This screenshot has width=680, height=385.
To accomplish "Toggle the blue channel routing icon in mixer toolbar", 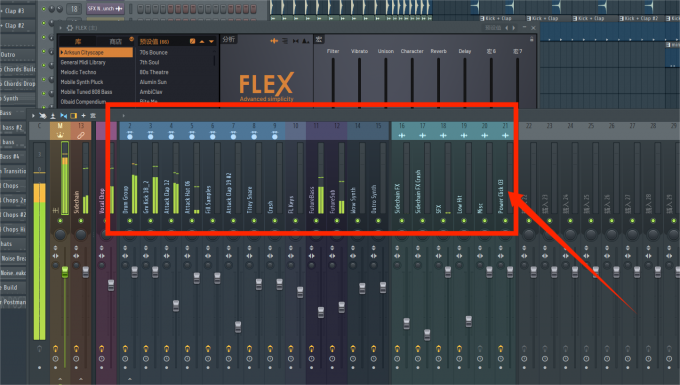I will [63, 116].
